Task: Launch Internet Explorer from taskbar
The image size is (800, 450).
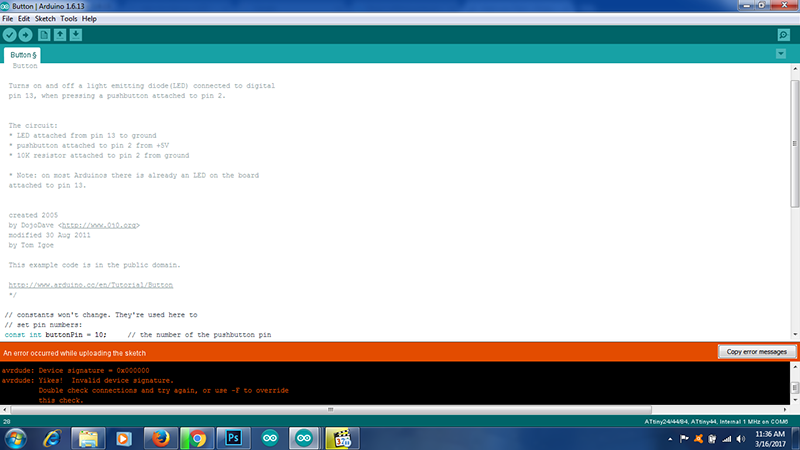Action: pos(52,439)
